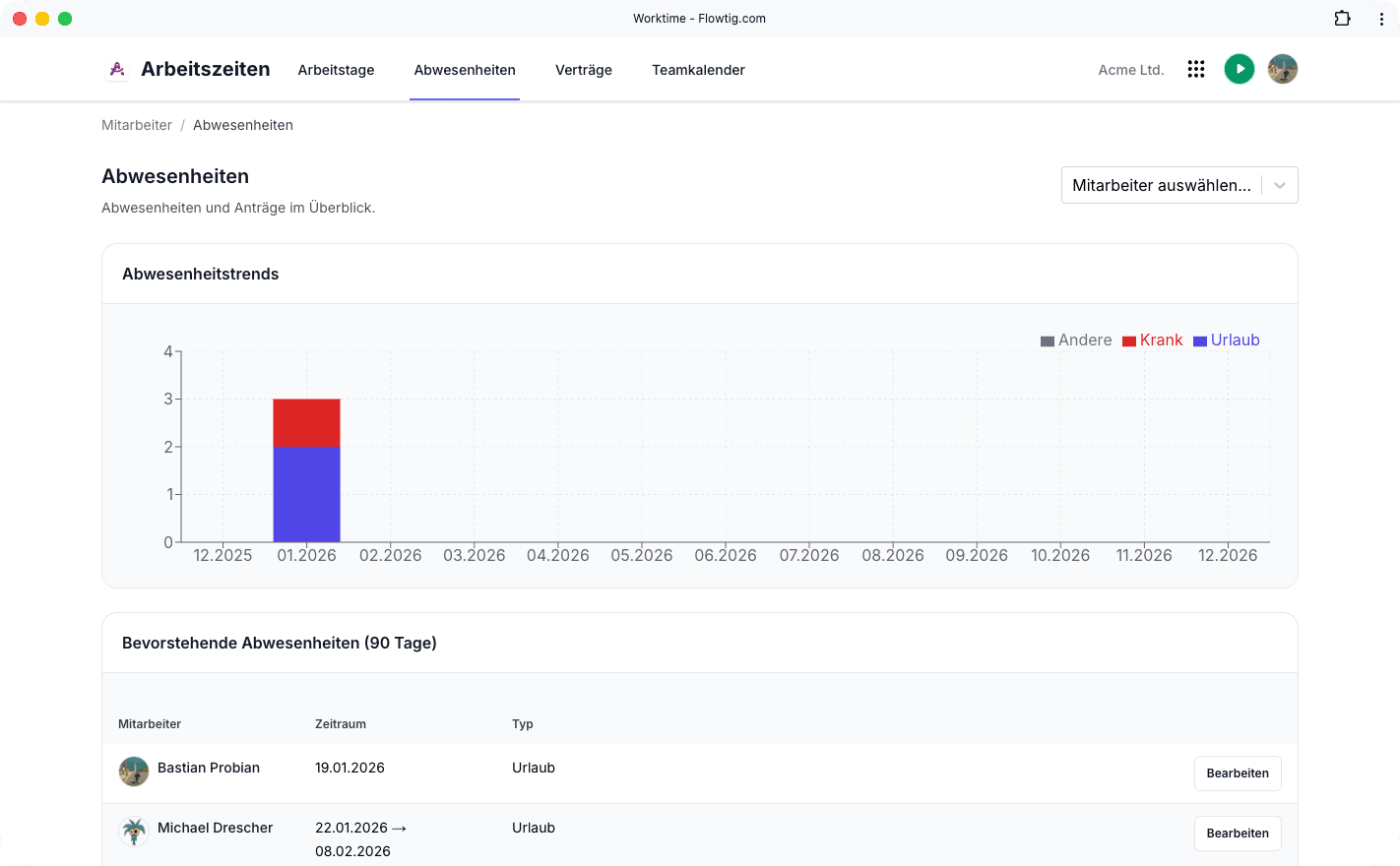Toggle the Krank legend series
The height and width of the screenshot is (866, 1400).
click(1153, 340)
